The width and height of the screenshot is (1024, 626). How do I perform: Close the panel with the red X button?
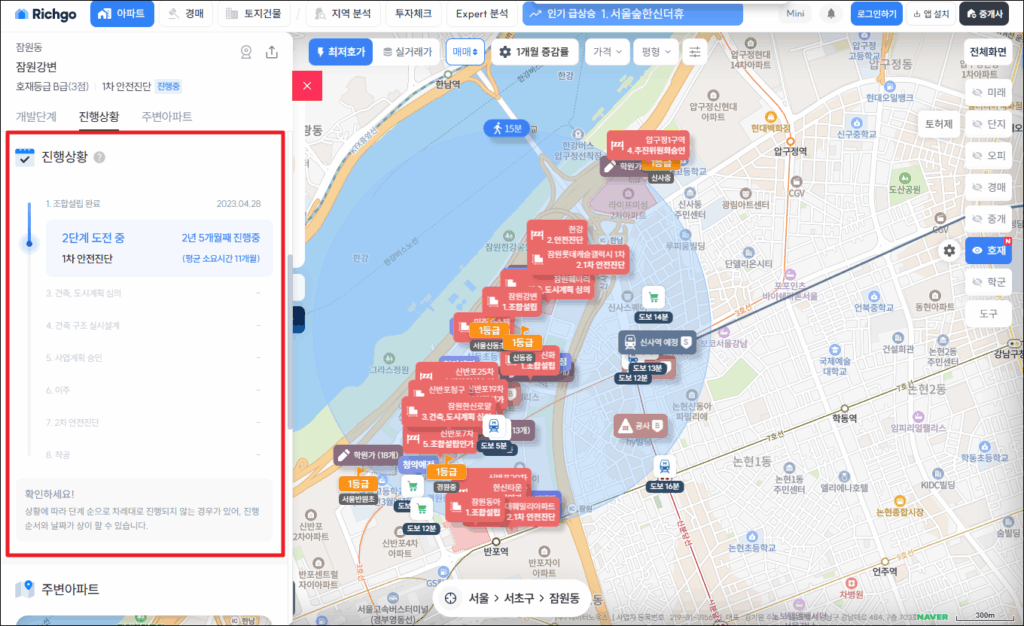click(x=306, y=86)
